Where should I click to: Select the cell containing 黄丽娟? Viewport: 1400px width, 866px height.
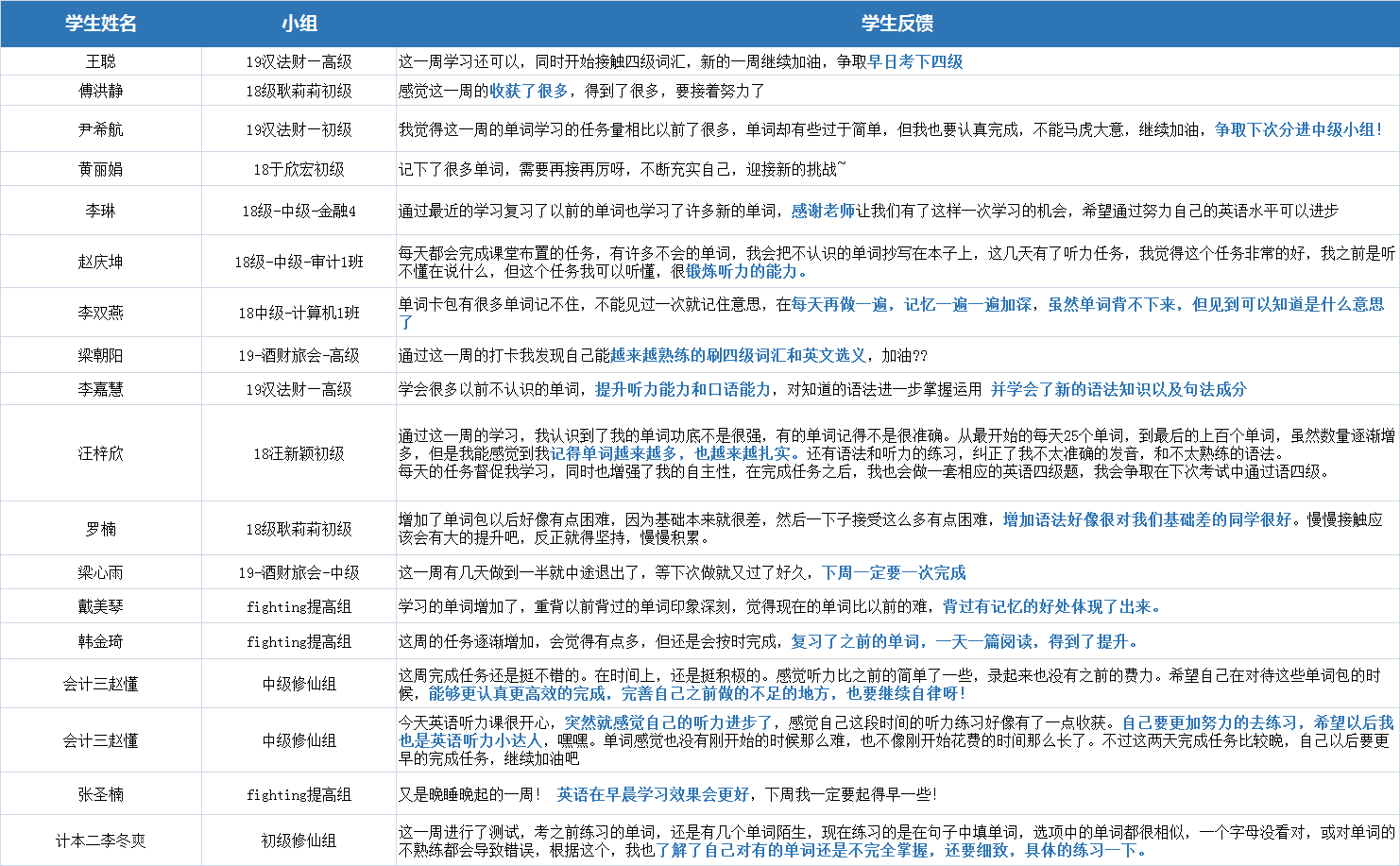(x=100, y=169)
